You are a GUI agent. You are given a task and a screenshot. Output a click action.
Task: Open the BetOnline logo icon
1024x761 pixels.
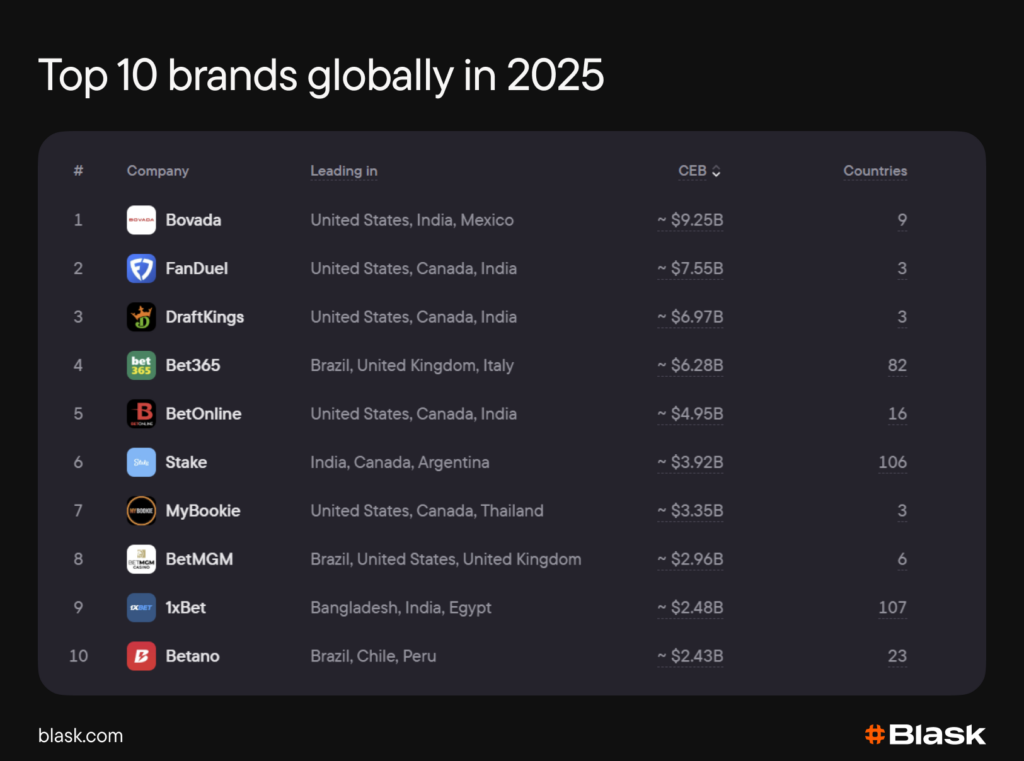click(141, 414)
